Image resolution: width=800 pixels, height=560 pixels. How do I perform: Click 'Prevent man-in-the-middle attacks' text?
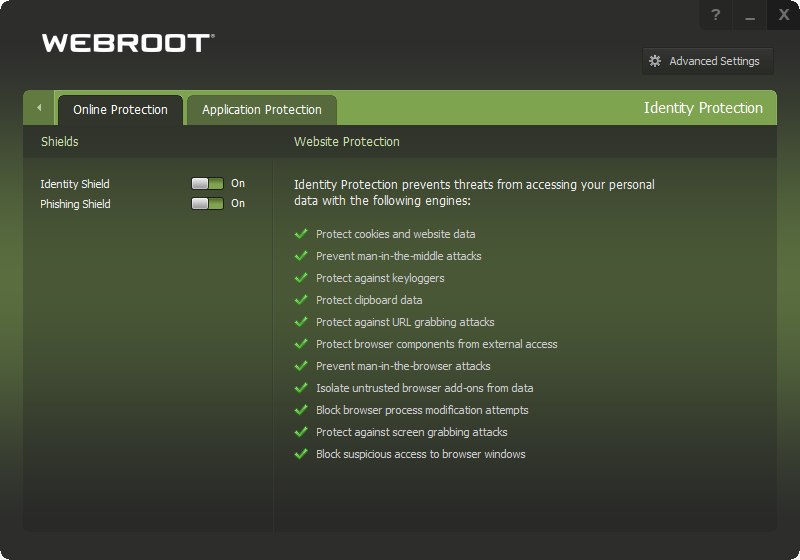point(398,256)
